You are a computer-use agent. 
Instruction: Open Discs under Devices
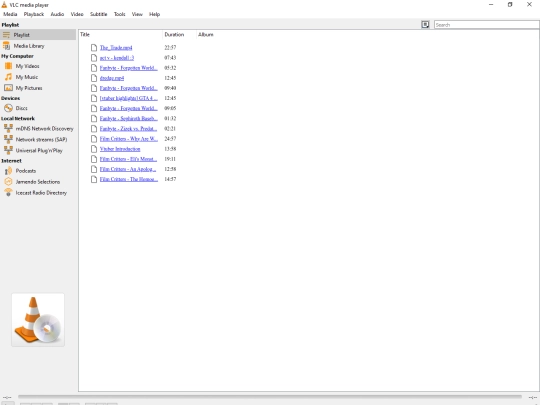(38, 108)
